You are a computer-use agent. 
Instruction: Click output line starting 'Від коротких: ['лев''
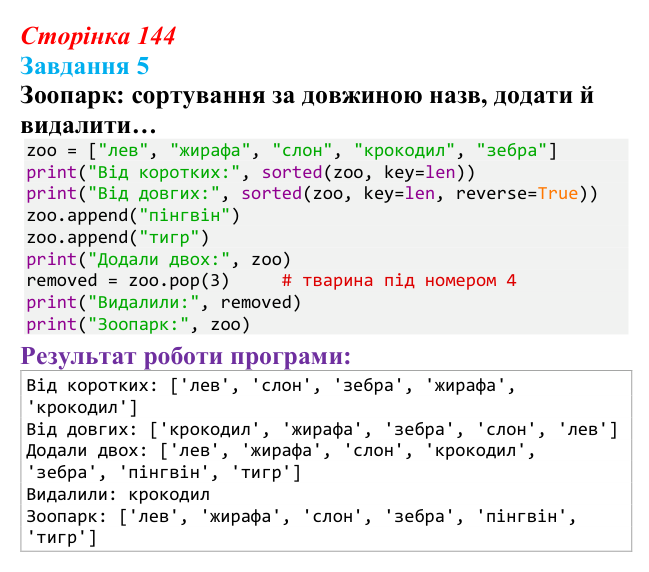pos(271,386)
